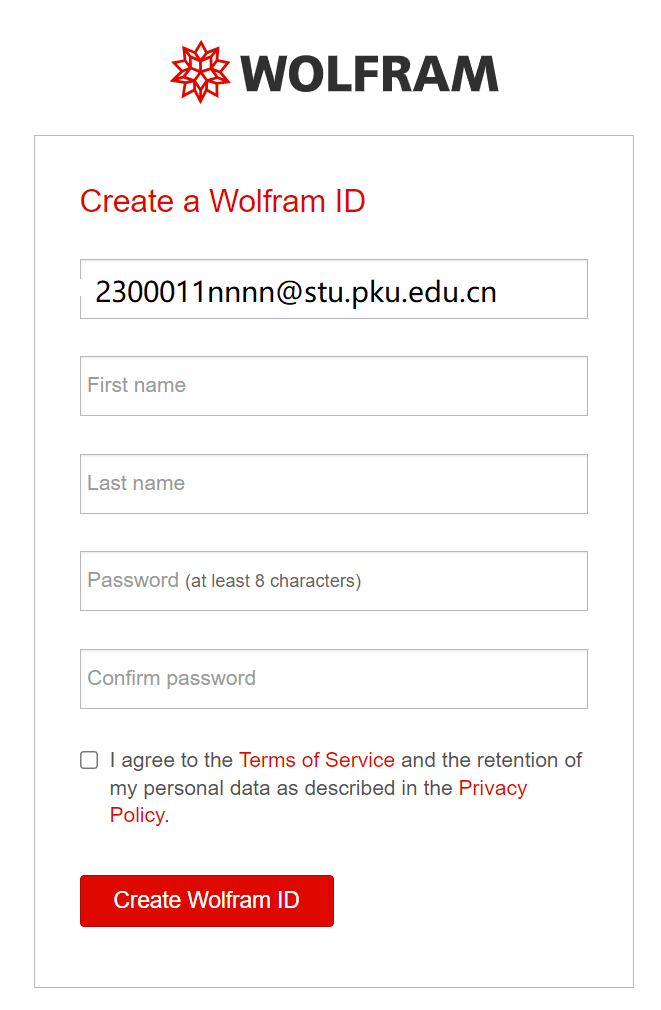Select the First name field
The image size is (661, 1010).
point(334,386)
